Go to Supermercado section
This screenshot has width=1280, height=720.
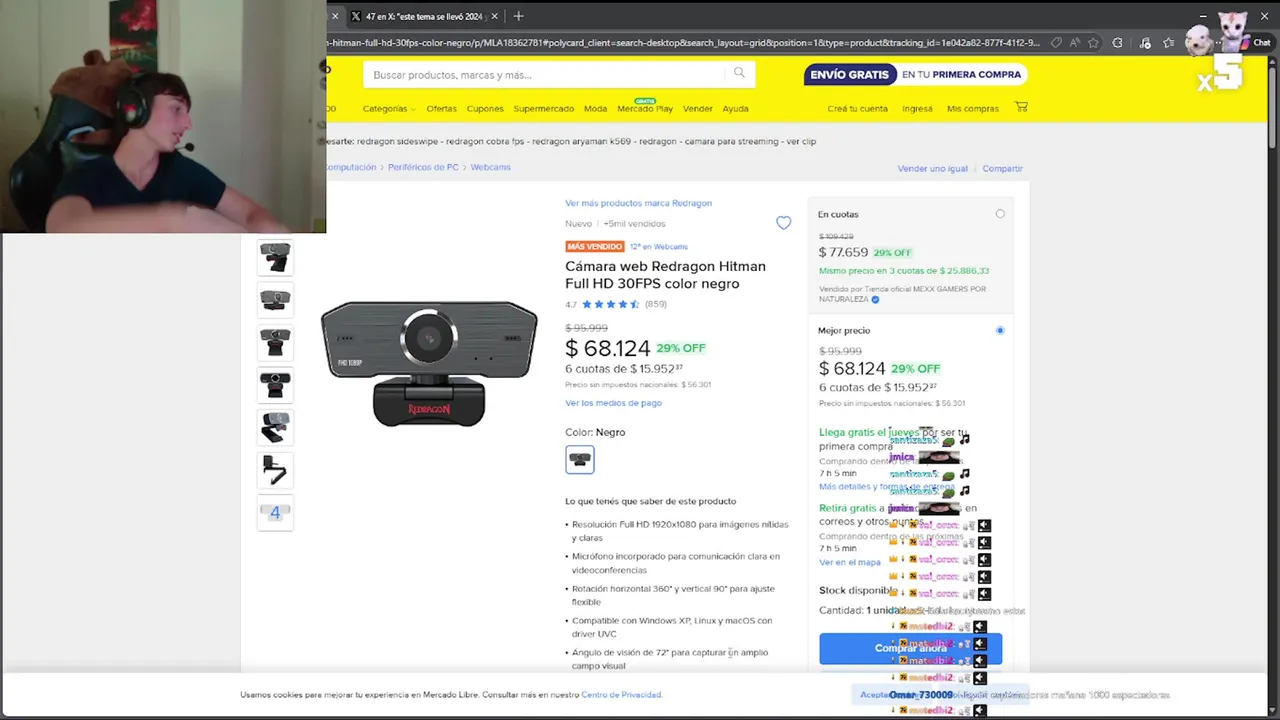pyautogui.click(x=544, y=108)
